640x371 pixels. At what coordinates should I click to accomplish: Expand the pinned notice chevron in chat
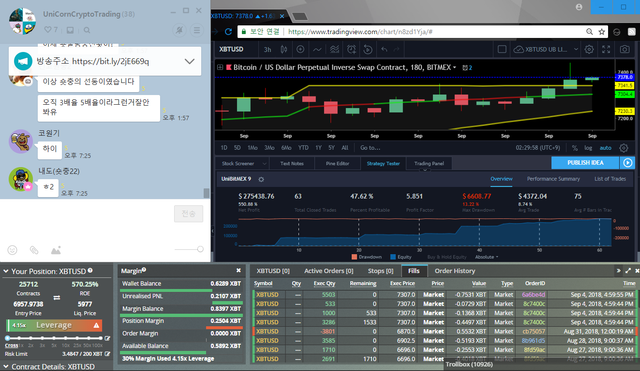click(189, 61)
